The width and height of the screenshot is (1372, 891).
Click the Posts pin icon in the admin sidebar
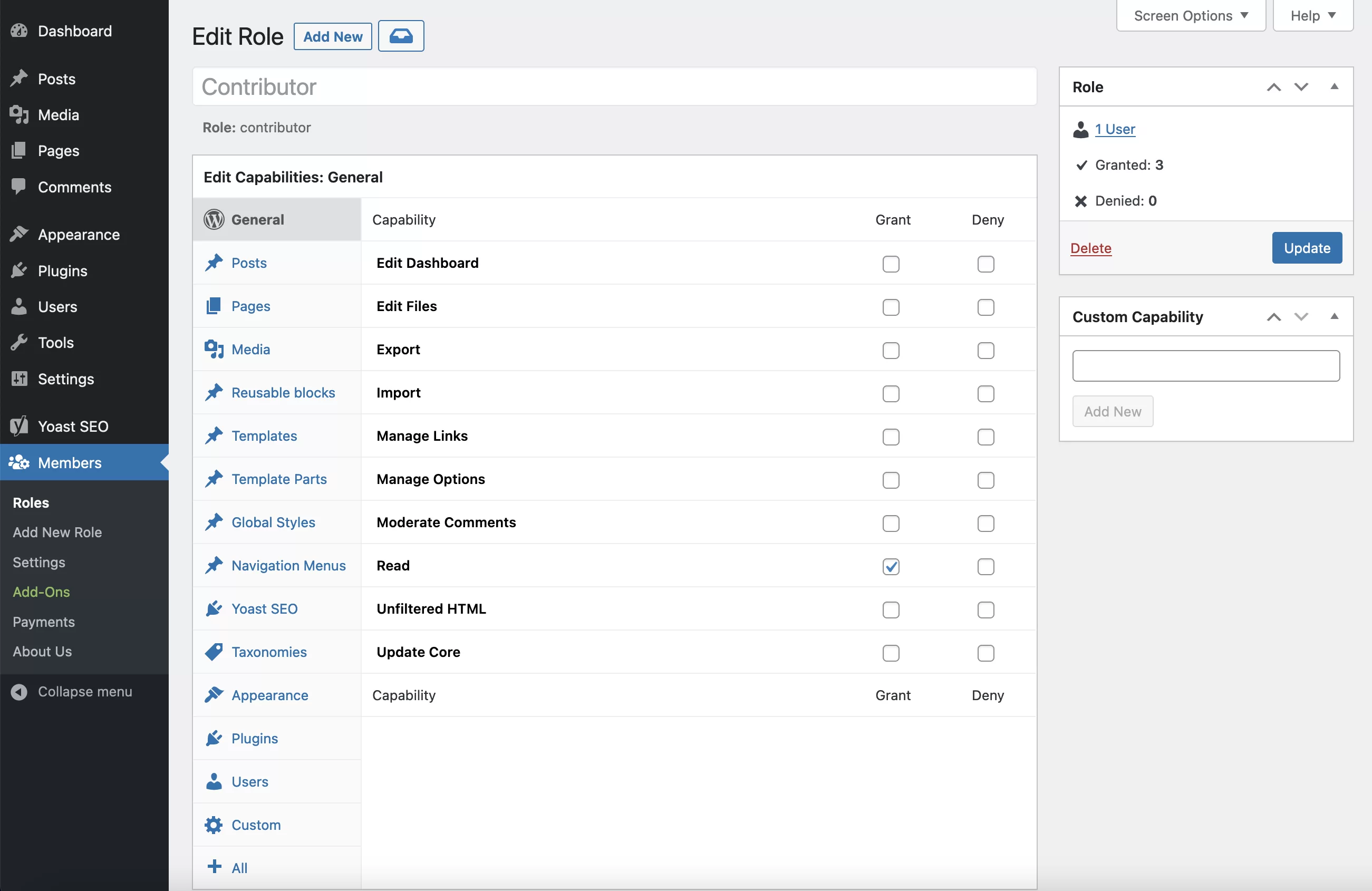click(19, 79)
